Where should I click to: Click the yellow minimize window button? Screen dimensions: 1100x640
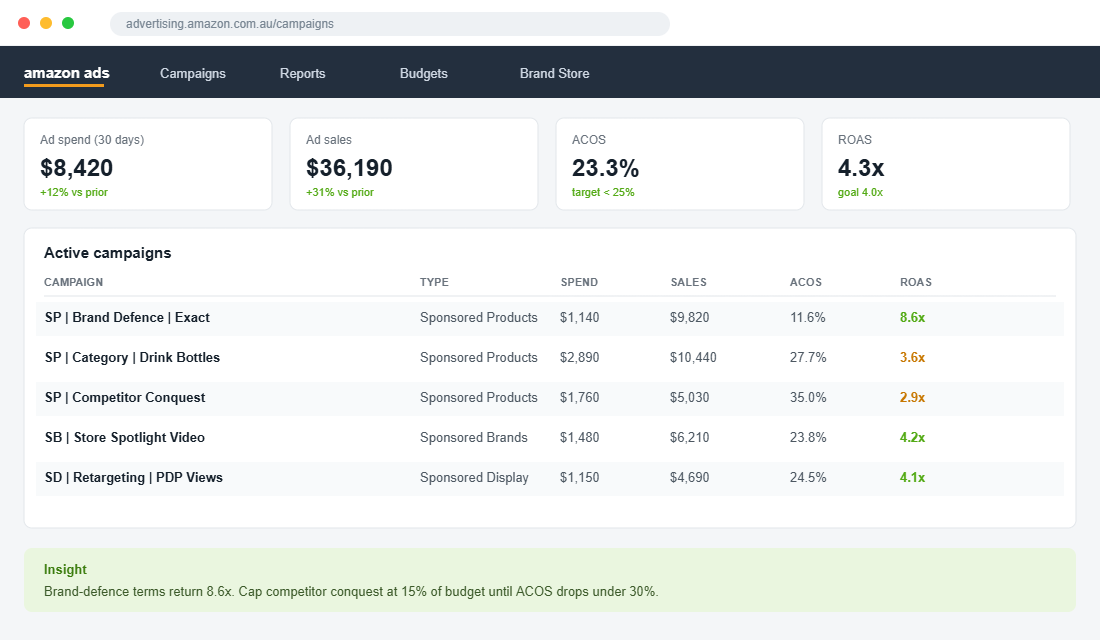pyautogui.click(x=46, y=23)
